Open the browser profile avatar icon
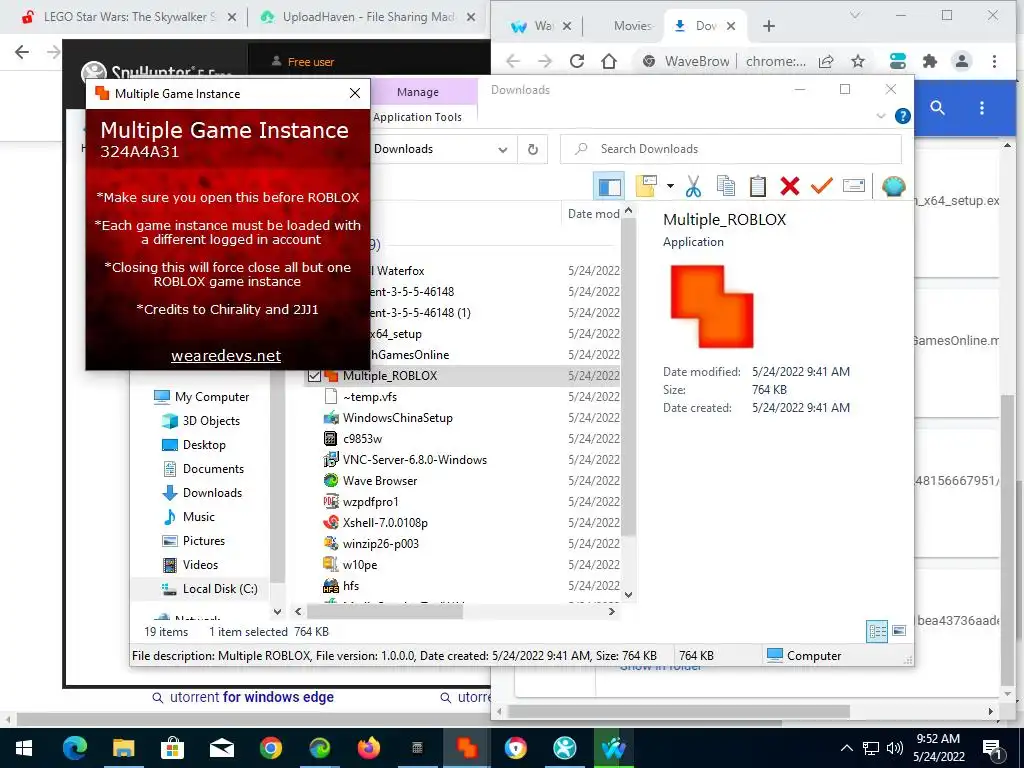Screen dimensions: 1024x768 point(962,61)
